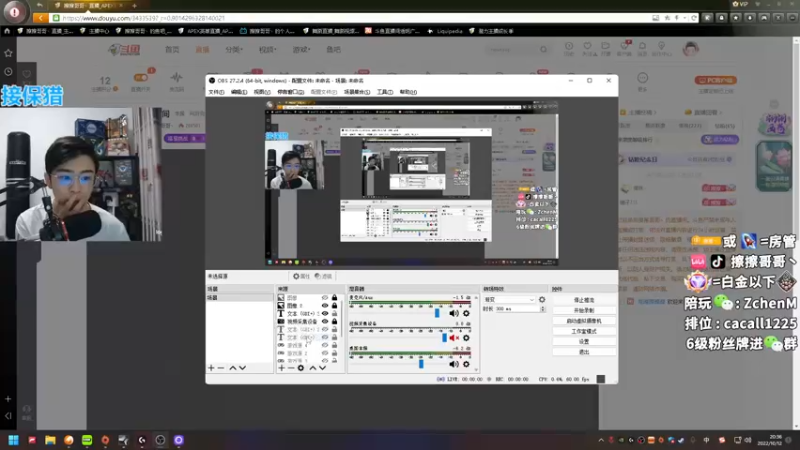Remove source with the minus under sources list
This screenshot has width=800, height=450.
291,368
